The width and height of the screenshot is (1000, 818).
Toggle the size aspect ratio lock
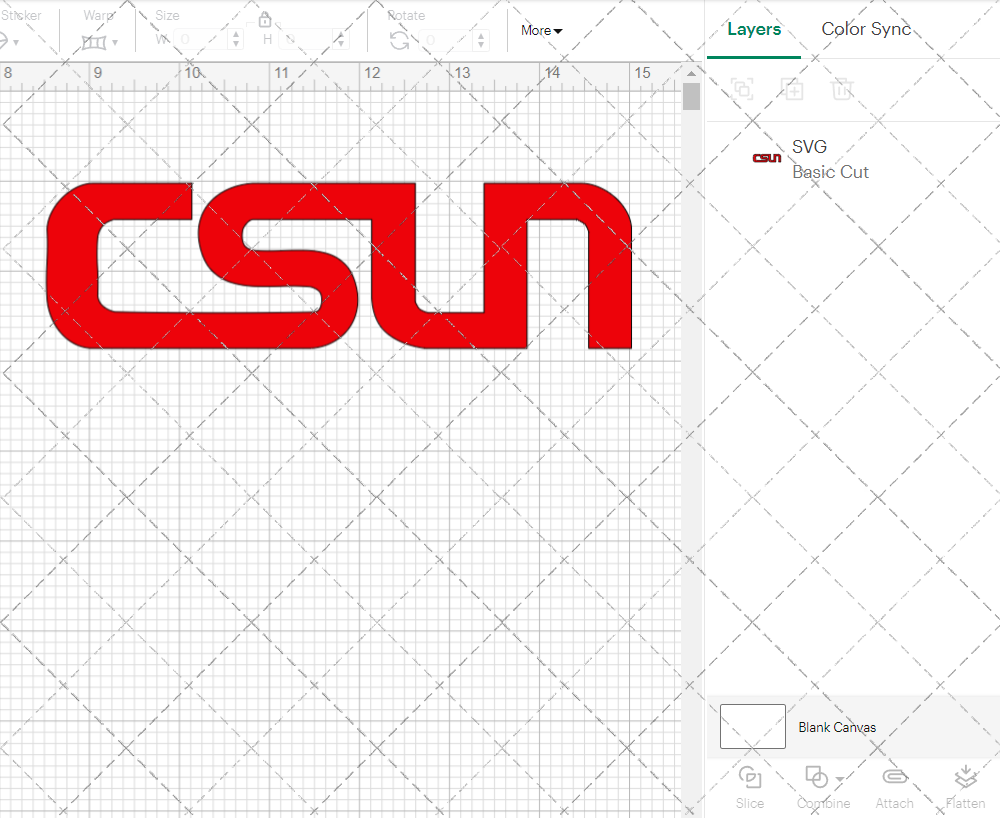(x=265, y=19)
